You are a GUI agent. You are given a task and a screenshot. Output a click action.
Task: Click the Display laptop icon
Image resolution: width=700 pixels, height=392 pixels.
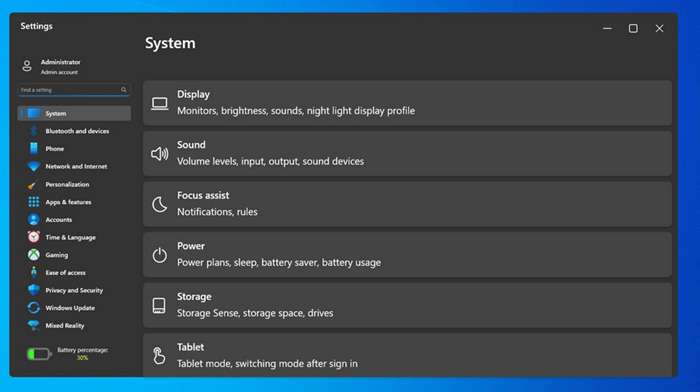(x=159, y=104)
